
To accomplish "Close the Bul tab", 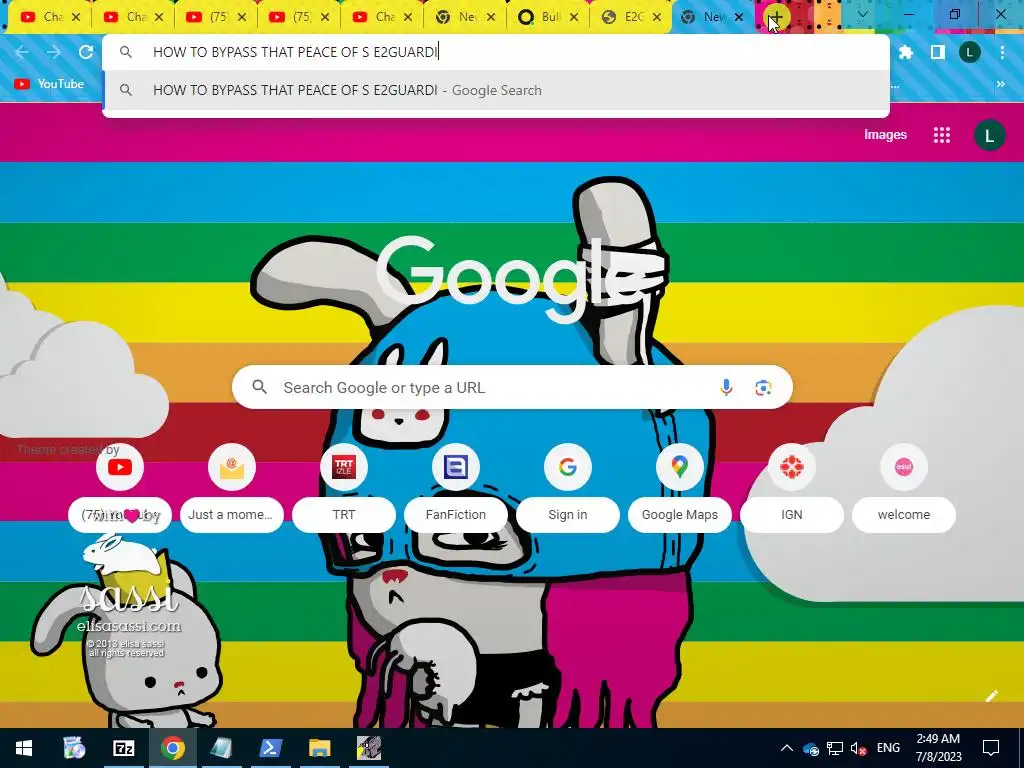I will point(574,17).
